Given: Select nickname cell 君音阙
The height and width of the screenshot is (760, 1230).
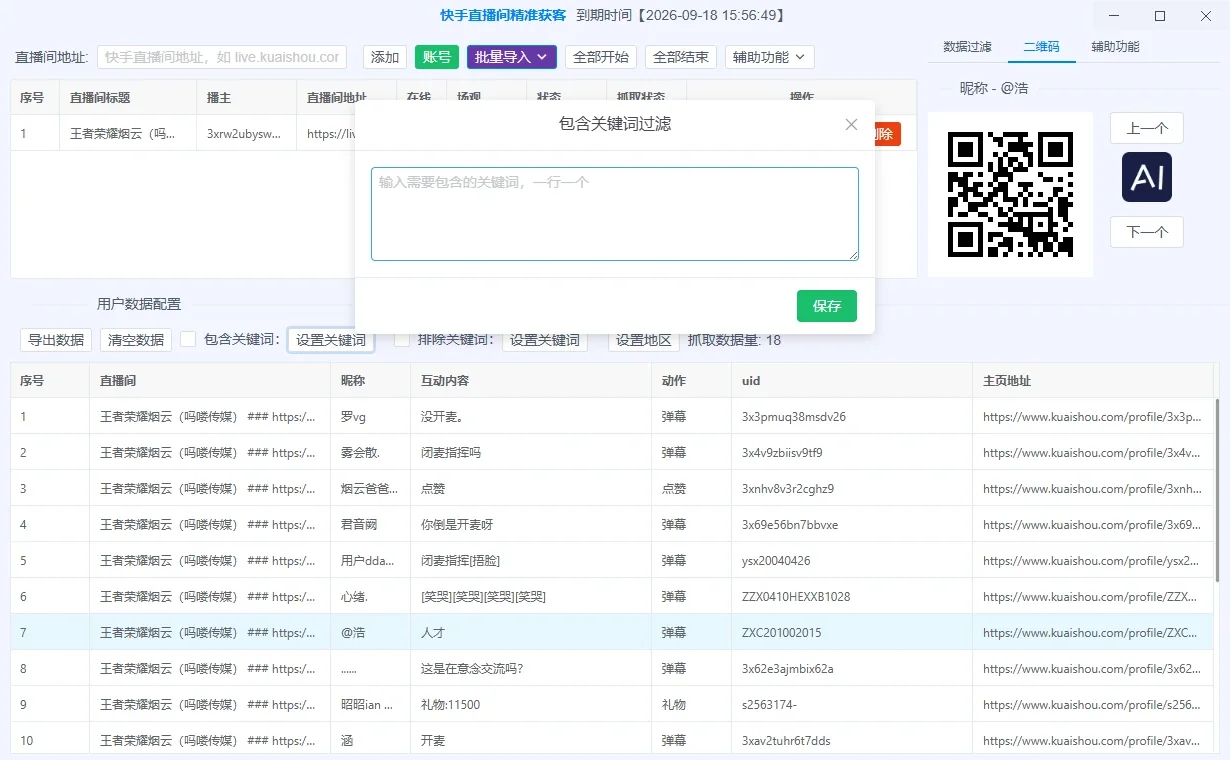Looking at the screenshot, I should pyautogui.click(x=370, y=525).
